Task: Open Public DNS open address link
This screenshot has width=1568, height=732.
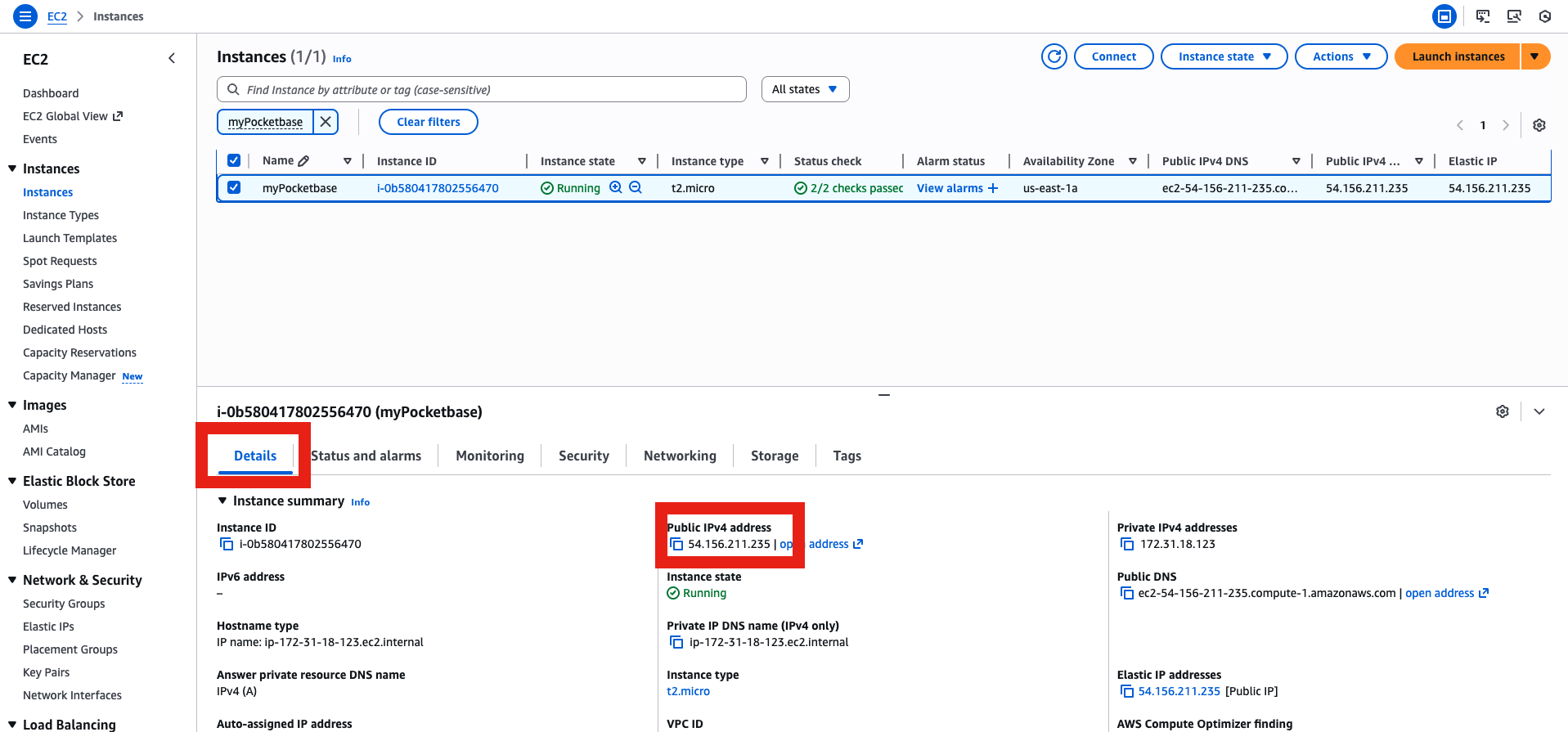Action: (1447, 593)
